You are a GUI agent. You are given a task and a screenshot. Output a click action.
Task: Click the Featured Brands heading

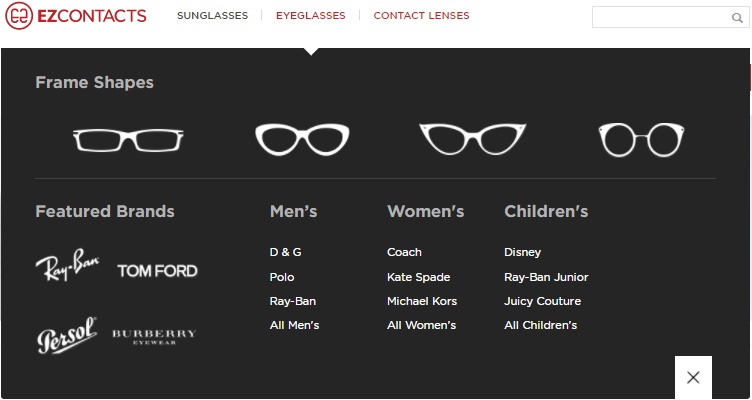point(105,212)
